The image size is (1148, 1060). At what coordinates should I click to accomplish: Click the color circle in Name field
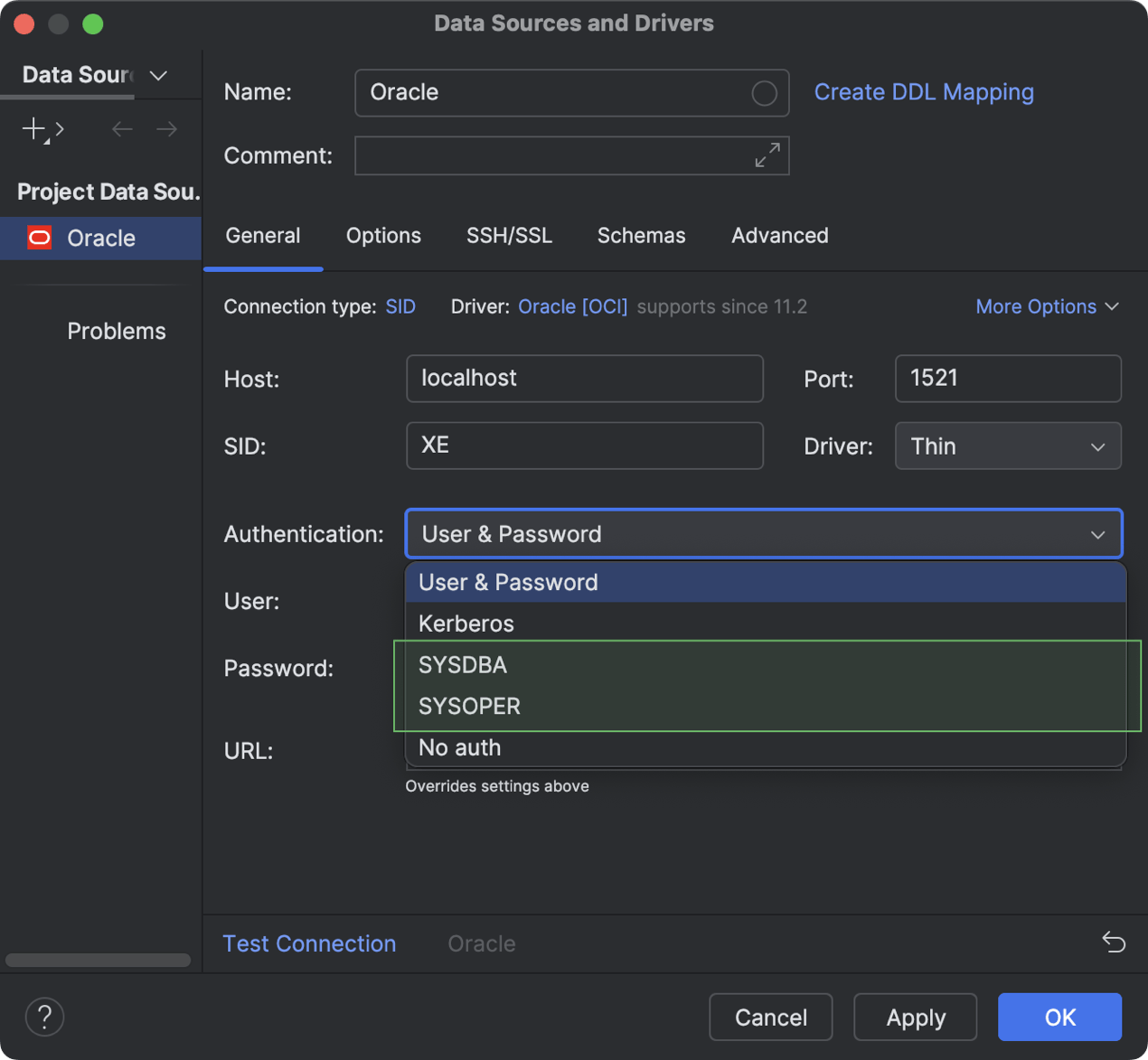tap(764, 93)
